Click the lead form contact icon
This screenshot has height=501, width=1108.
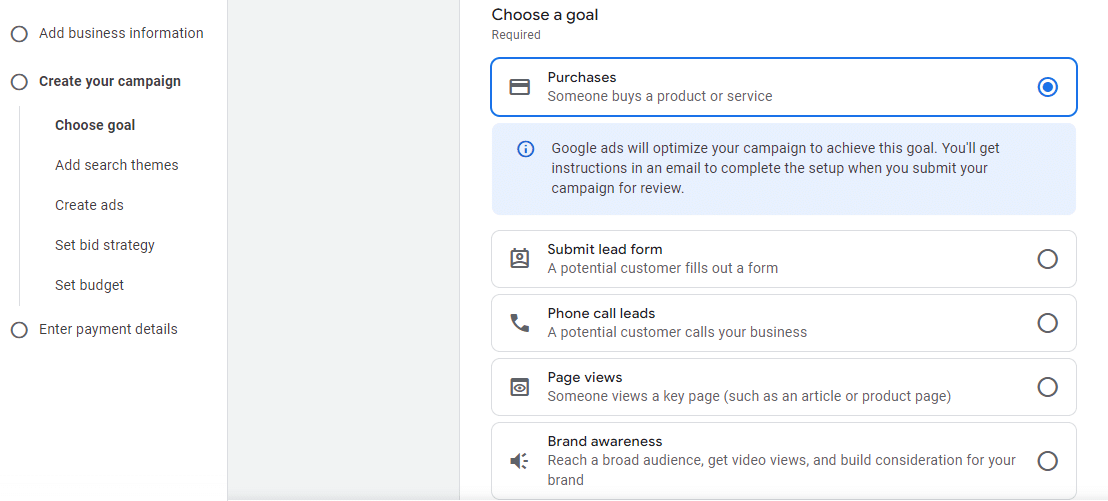(519, 258)
